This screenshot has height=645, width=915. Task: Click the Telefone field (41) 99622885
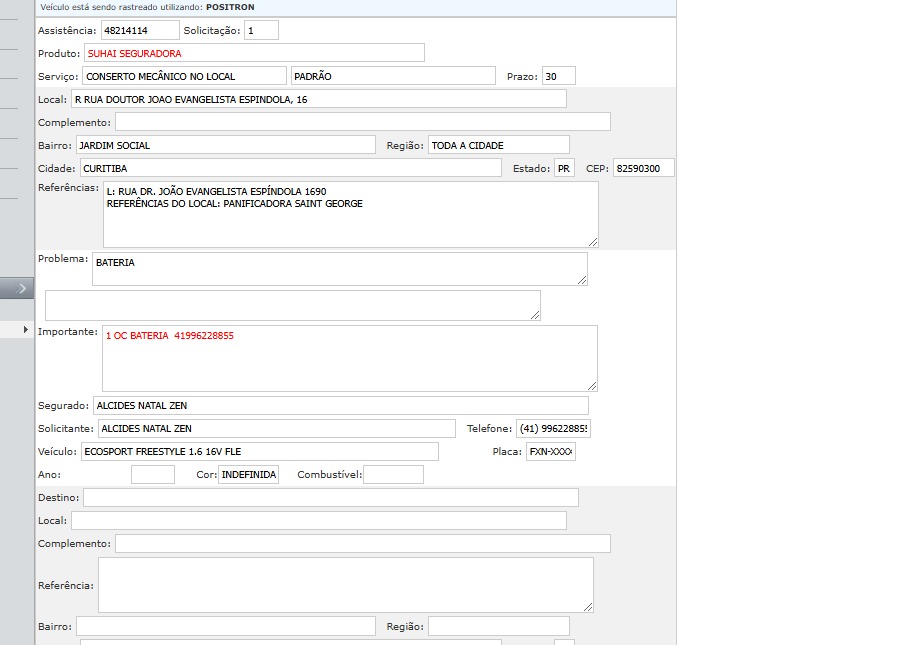point(553,428)
